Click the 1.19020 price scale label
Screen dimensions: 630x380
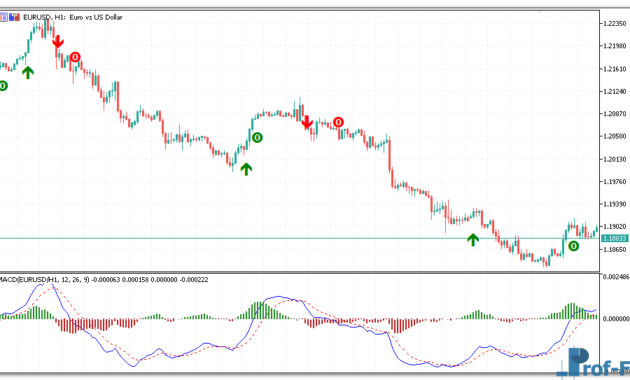click(x=615, y=227)
